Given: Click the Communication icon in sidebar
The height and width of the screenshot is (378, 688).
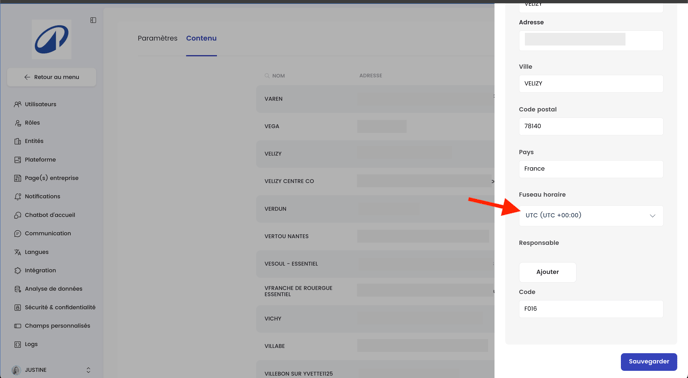Looking at the screenshot, I should click(x=17, y=234).
